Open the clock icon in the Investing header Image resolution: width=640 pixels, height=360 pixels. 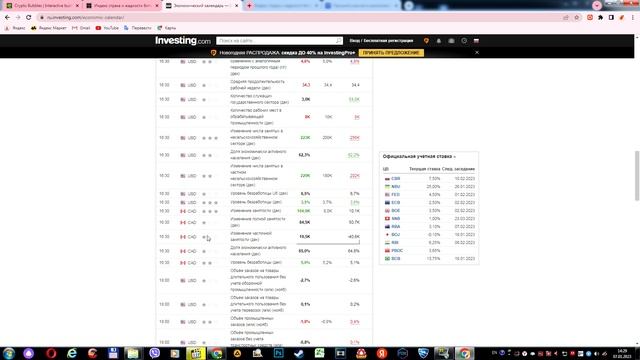click(464, 41)
